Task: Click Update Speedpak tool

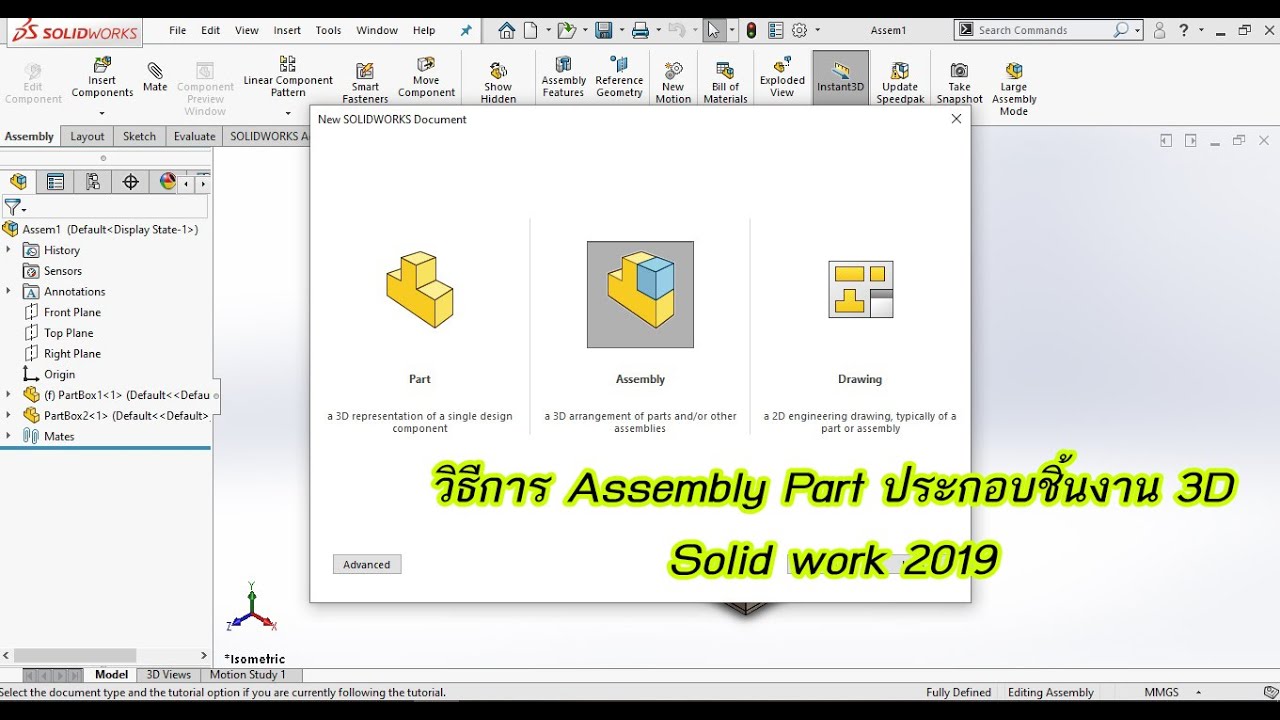Action: [x=900, y=82]
